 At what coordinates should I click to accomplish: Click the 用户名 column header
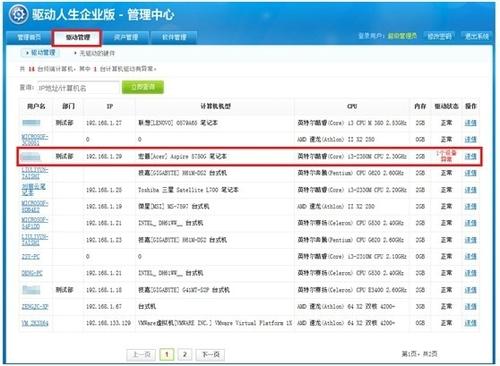click(36, 106)
